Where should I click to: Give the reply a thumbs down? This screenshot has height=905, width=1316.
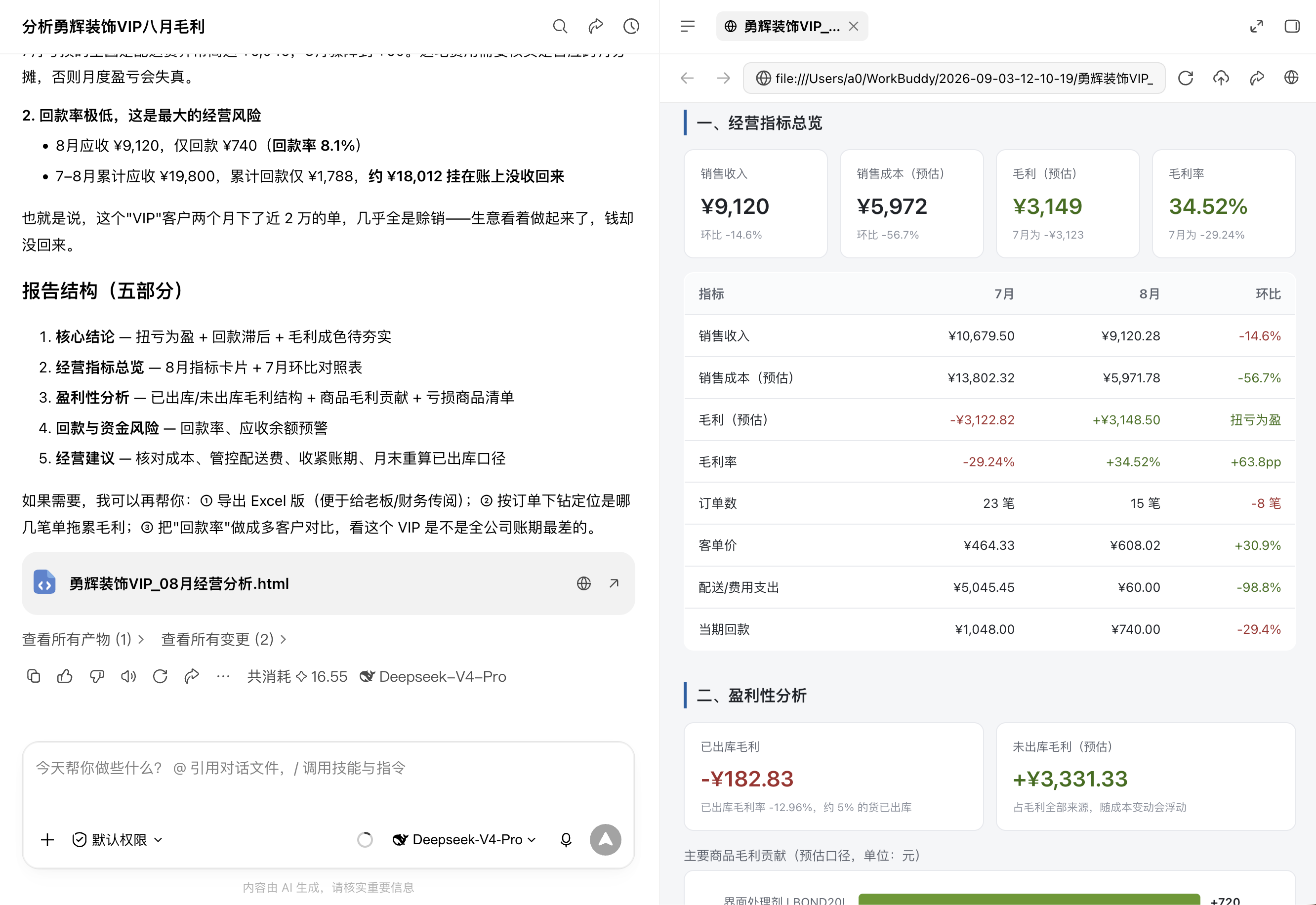click(x=96, y=676)
